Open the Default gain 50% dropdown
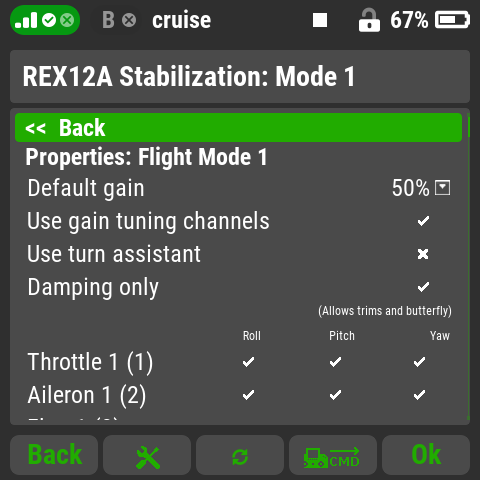 pos(421,188)
